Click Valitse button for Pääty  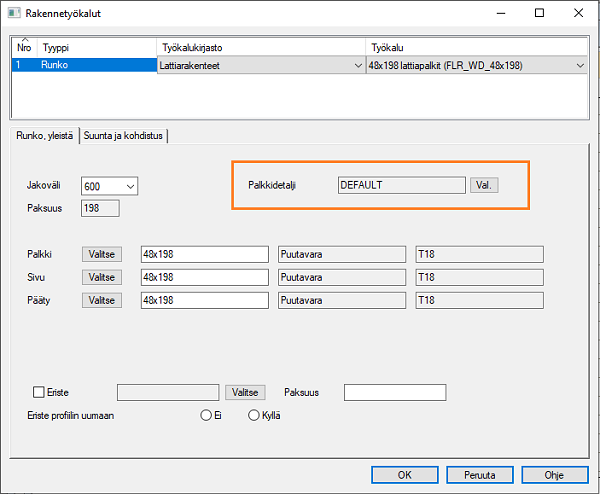pyautogui.click(x=102, y=300)
